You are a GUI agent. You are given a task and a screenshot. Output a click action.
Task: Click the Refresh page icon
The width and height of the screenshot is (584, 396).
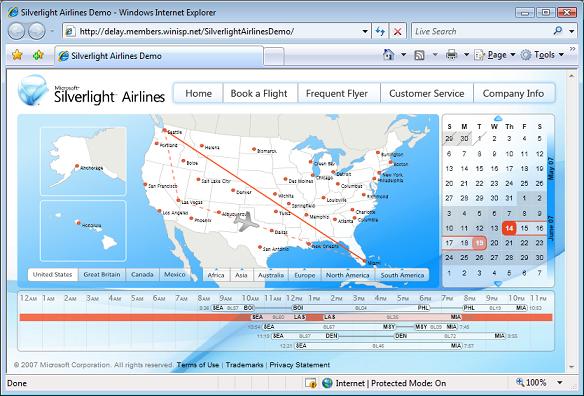380,31
